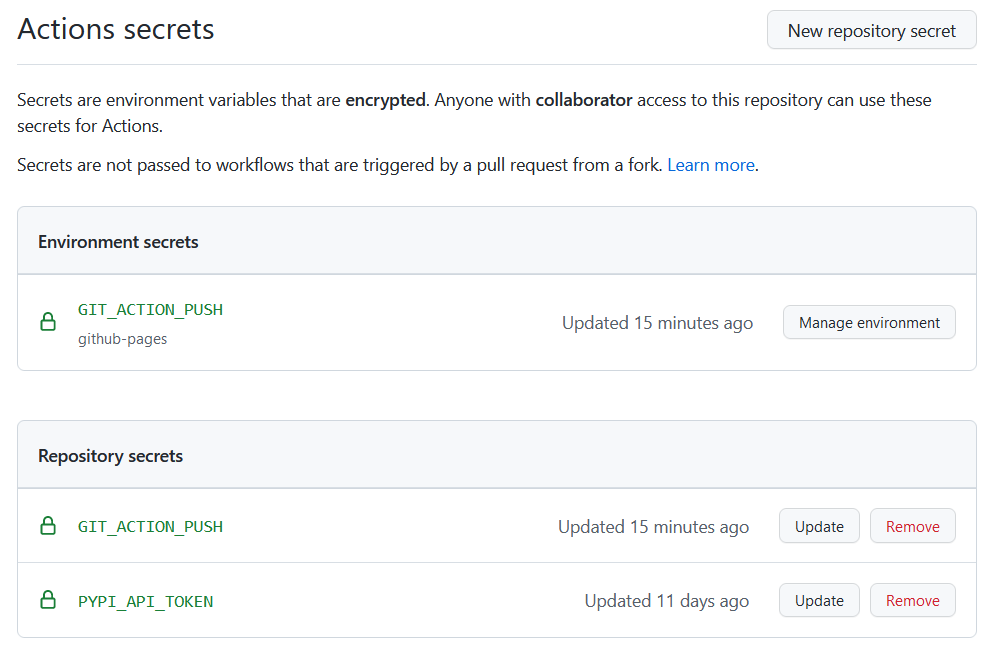Remove the GIT_ACTION_PUSH repository secret

[x=912, y=526]
